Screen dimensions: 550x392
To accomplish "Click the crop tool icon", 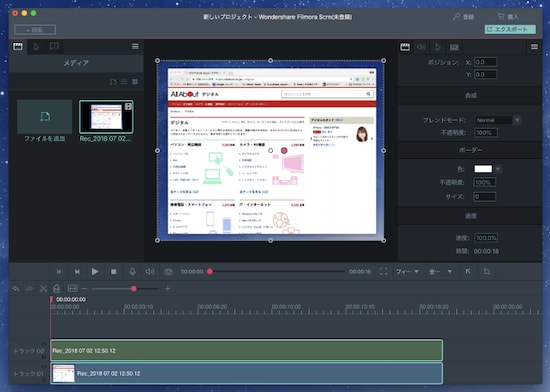I will coord(487,271).
